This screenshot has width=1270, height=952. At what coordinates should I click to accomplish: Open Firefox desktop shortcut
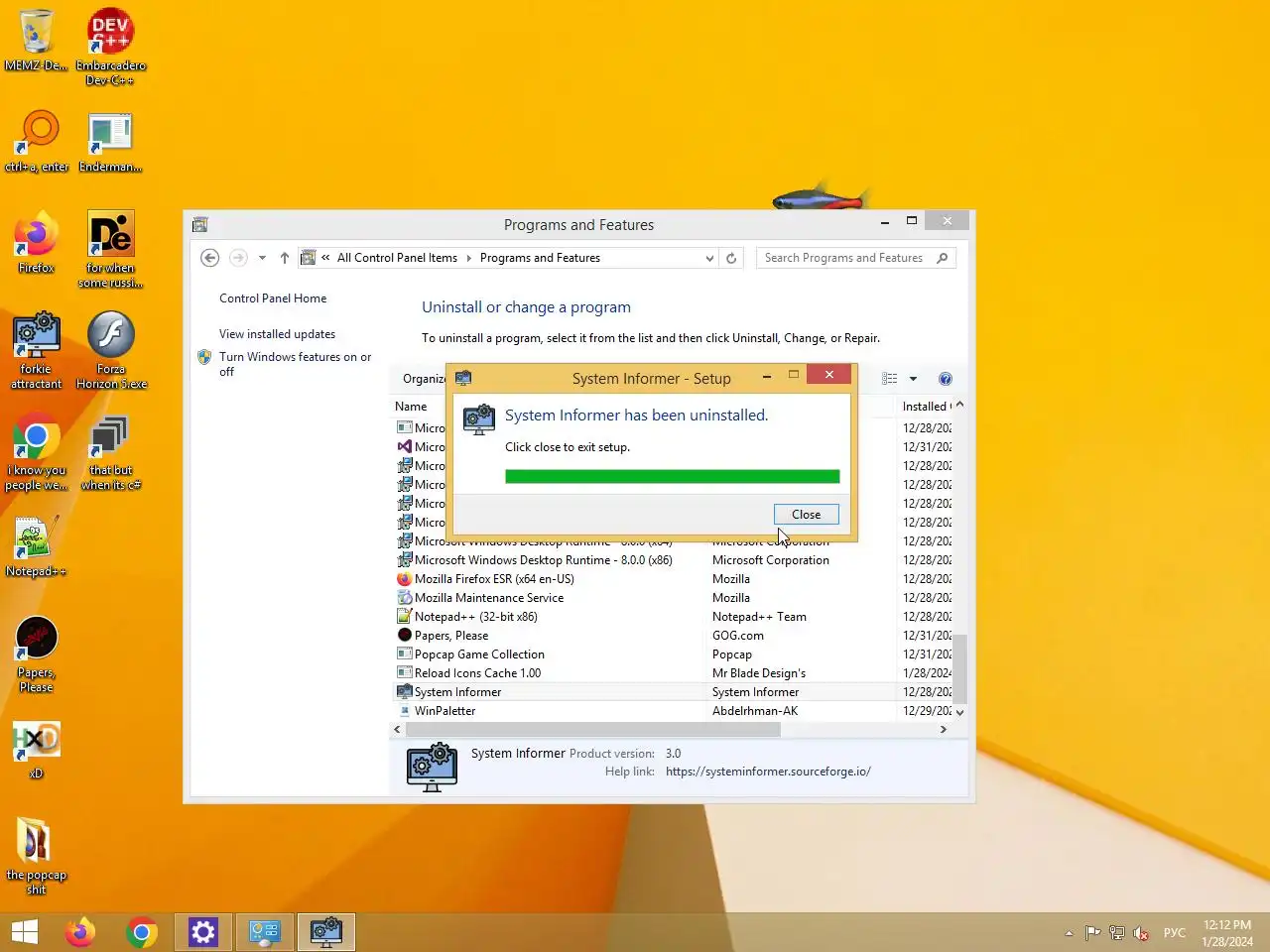pos(36,242)
